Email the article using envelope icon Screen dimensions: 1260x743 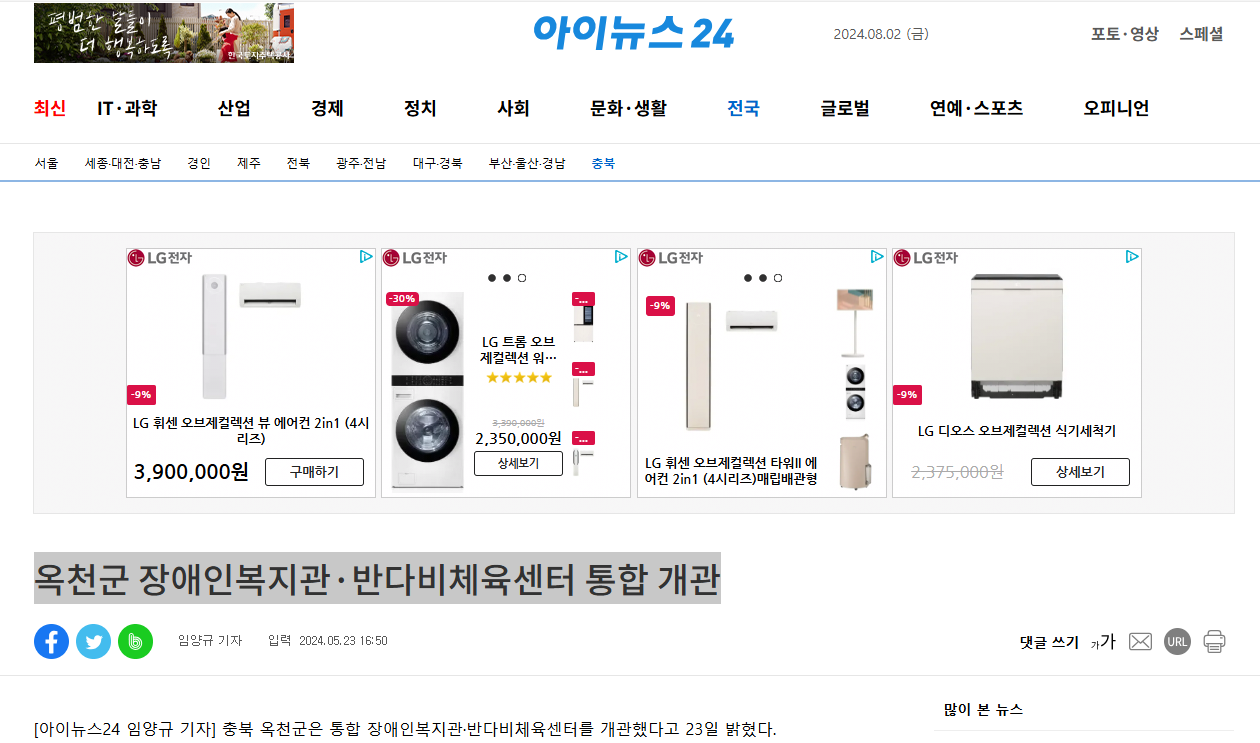1140,642
